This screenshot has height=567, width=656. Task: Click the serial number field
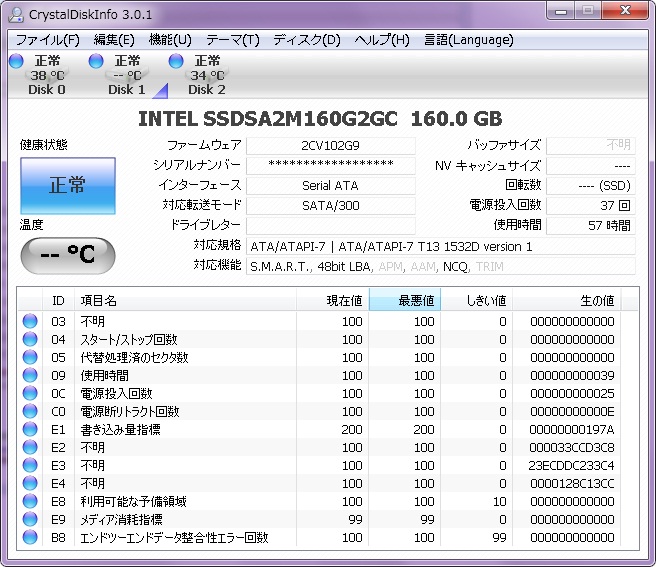coord(330,165)
